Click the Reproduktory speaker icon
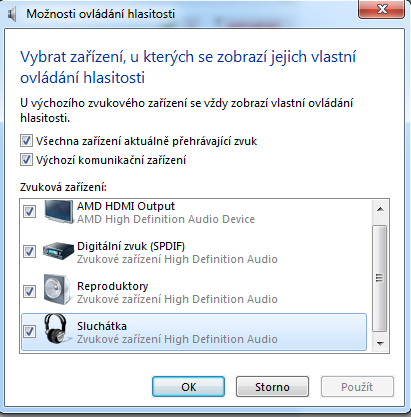 [58, 290]
